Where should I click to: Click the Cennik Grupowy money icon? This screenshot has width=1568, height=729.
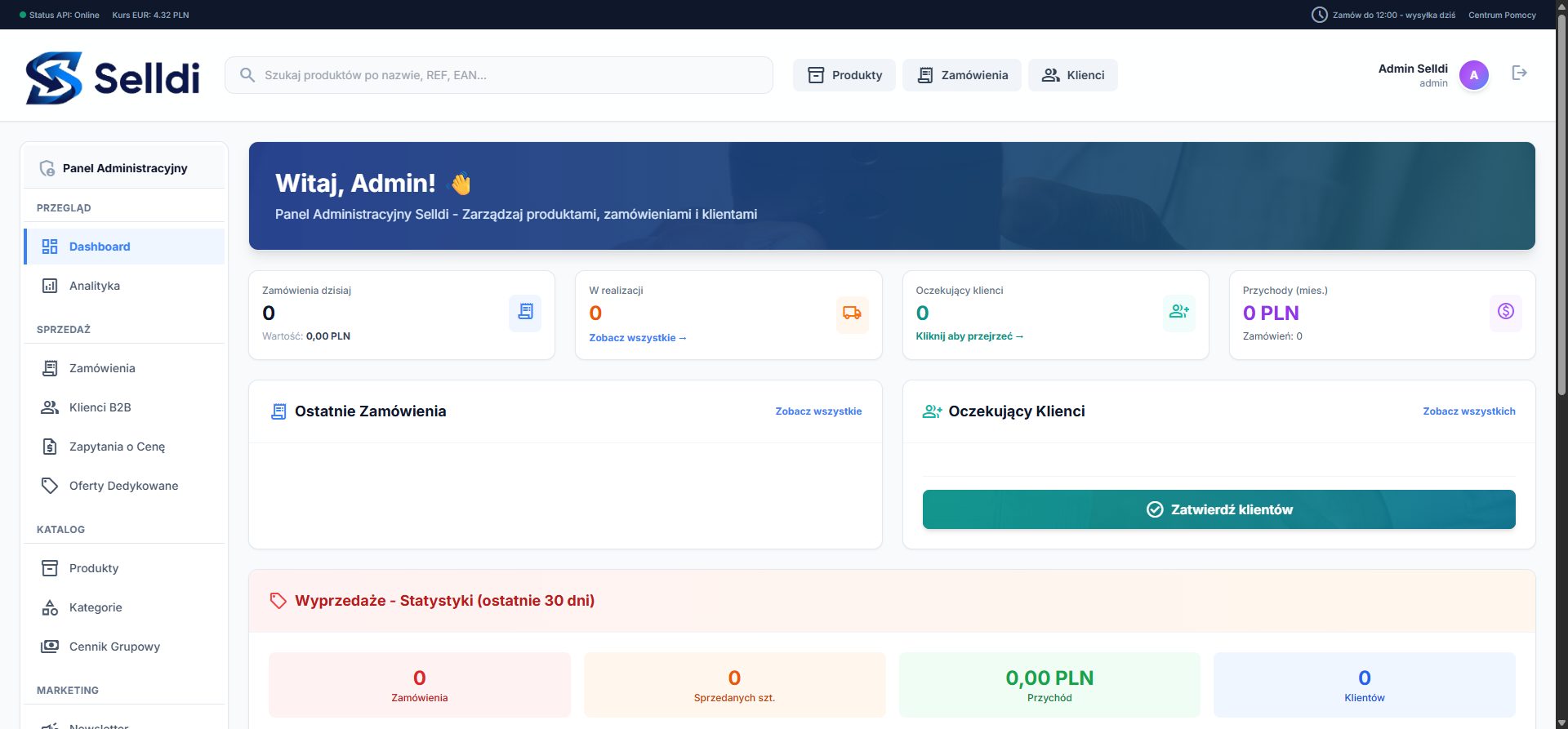pos(50,647)
